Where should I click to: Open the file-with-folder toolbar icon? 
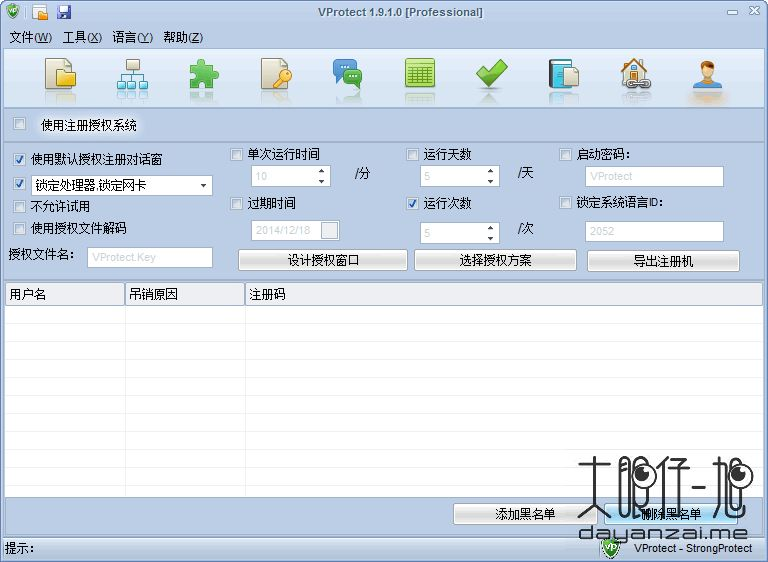tap(61, 73)
